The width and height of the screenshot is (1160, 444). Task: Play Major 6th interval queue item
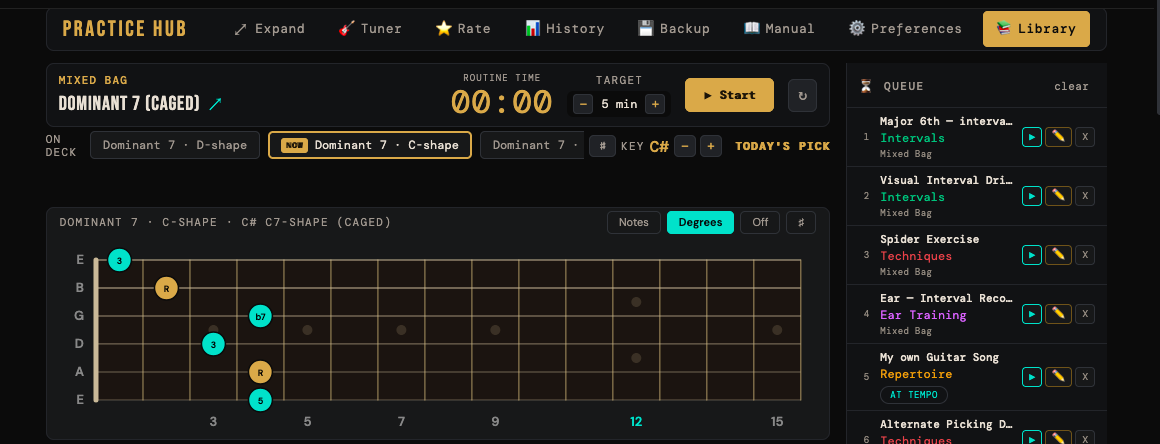[1032, 137]
